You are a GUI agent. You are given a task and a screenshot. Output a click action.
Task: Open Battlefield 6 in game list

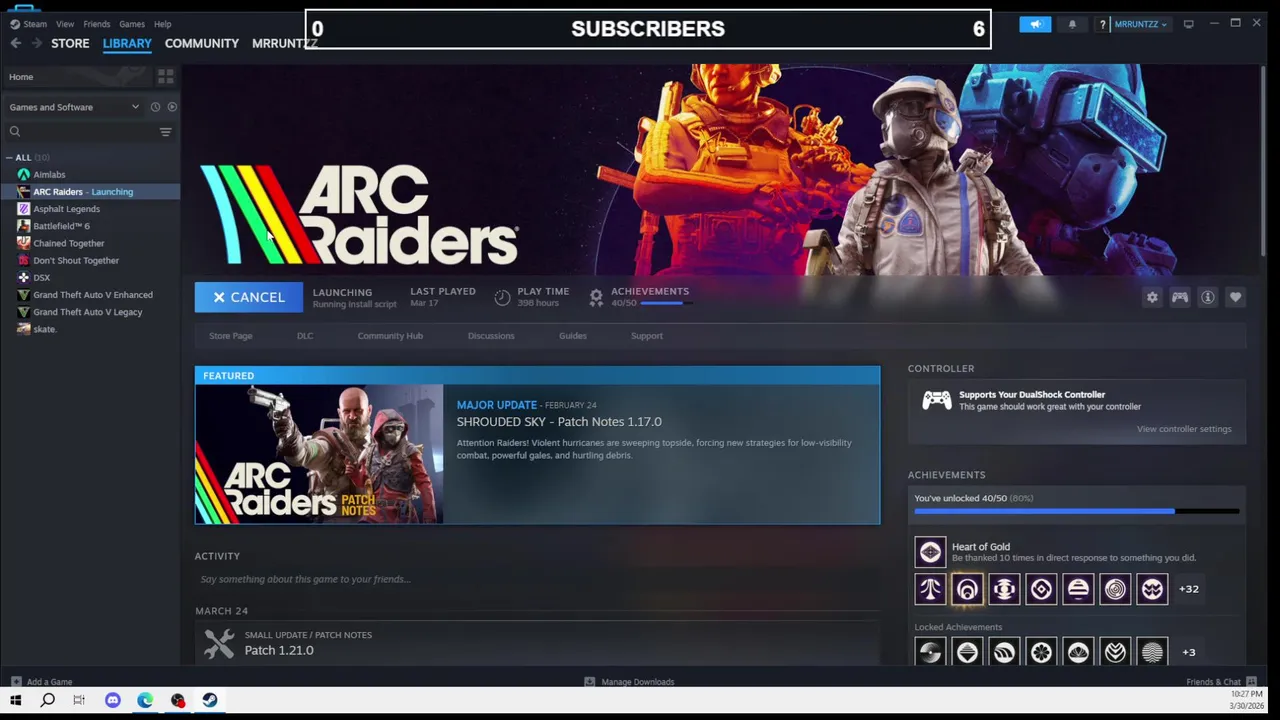[61, 226]
